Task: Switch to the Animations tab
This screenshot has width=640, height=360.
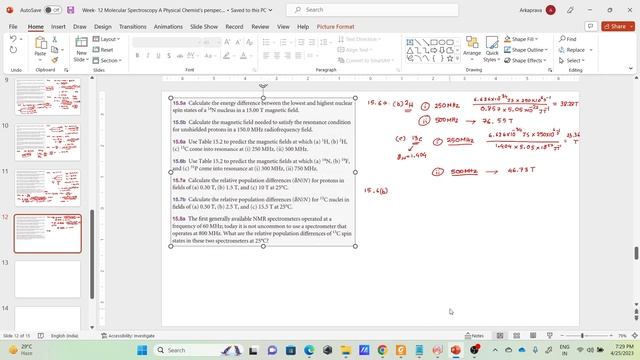Action: click(x=168, y=27)
